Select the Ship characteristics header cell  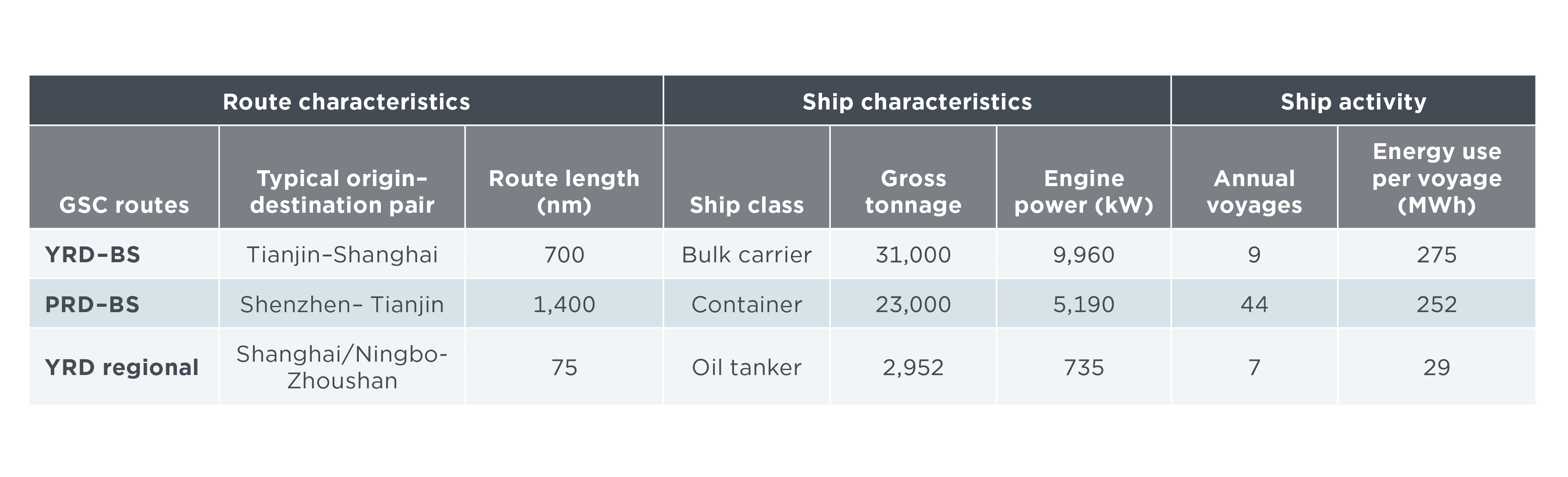point(917,102)
